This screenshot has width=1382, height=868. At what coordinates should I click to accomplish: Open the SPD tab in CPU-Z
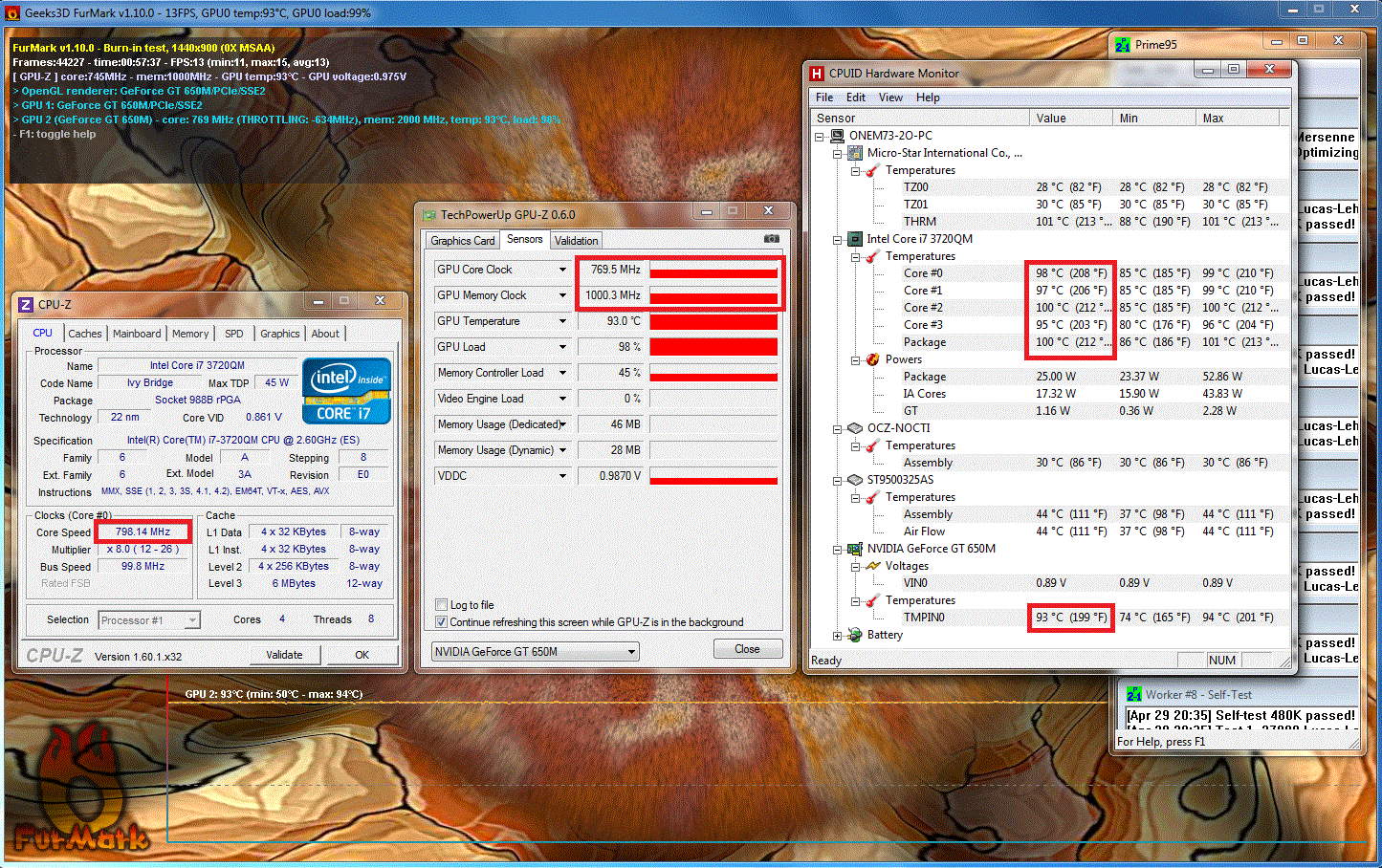click(x=234, y=334)
